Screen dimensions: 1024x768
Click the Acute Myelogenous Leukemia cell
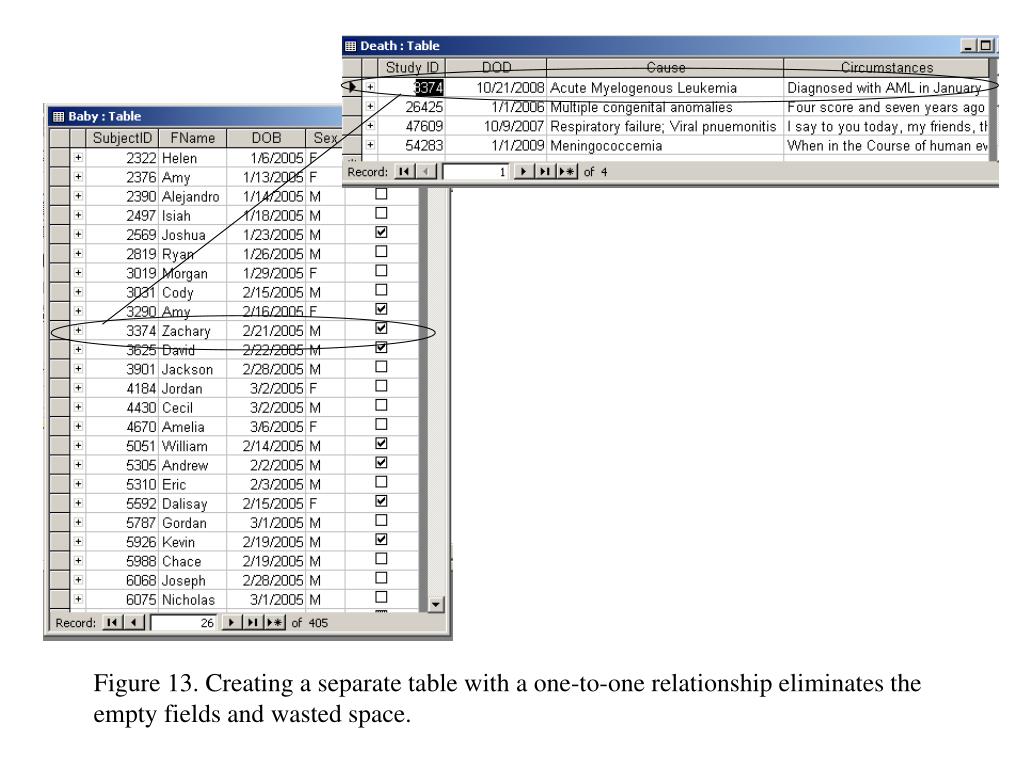[665, 88]
